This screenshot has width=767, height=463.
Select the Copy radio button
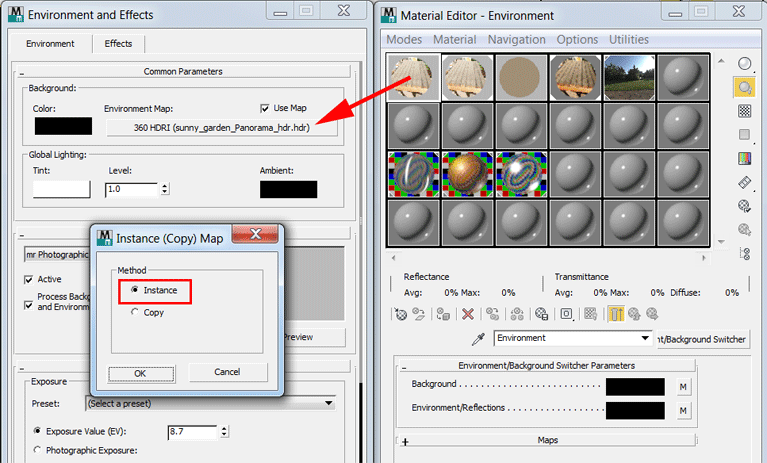(x=135, y=312)
